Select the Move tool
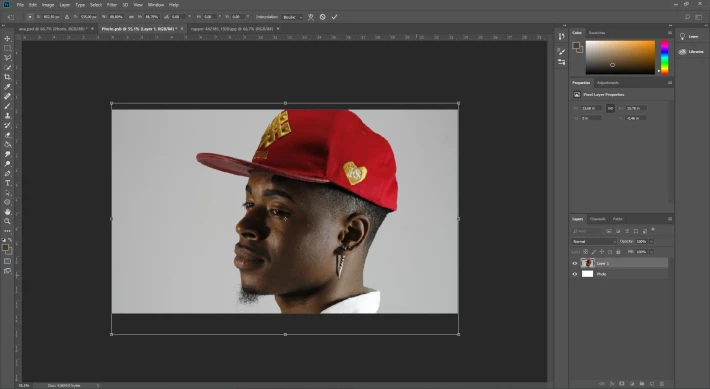Viewport: 710px width, 389px height. pyautogui.click(x=7, y=38)
